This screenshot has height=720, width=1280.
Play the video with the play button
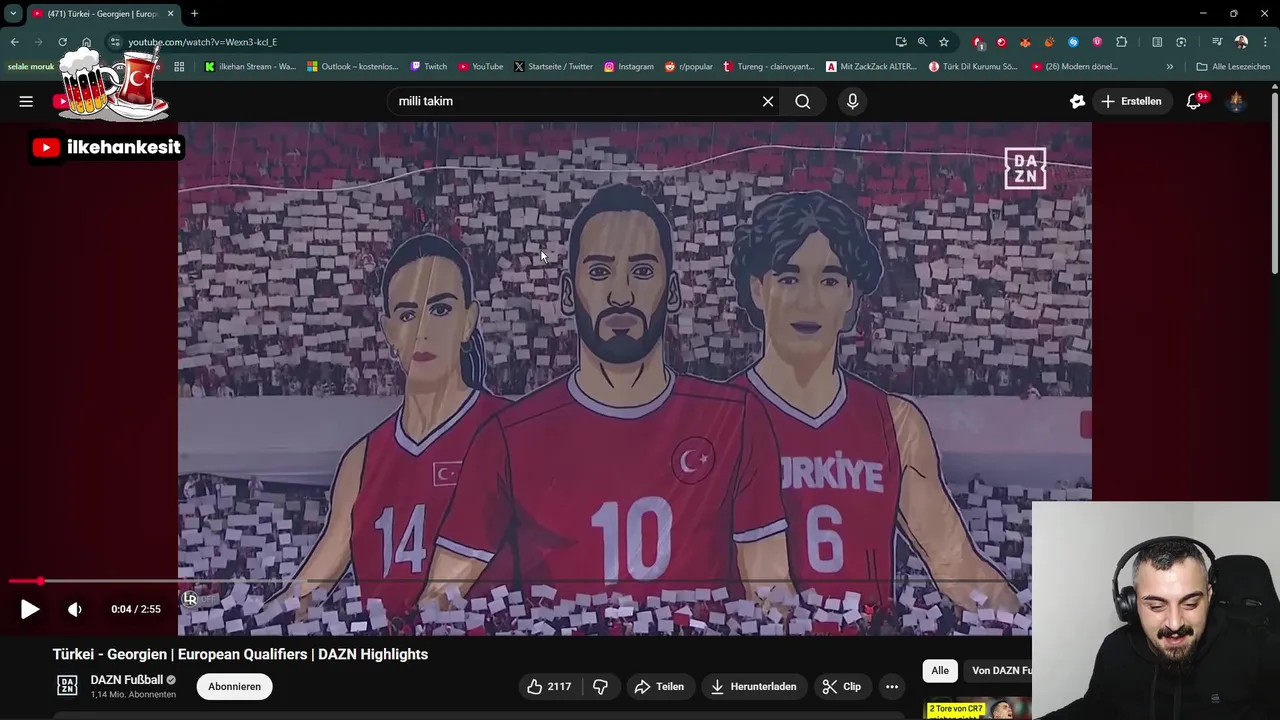30,609
